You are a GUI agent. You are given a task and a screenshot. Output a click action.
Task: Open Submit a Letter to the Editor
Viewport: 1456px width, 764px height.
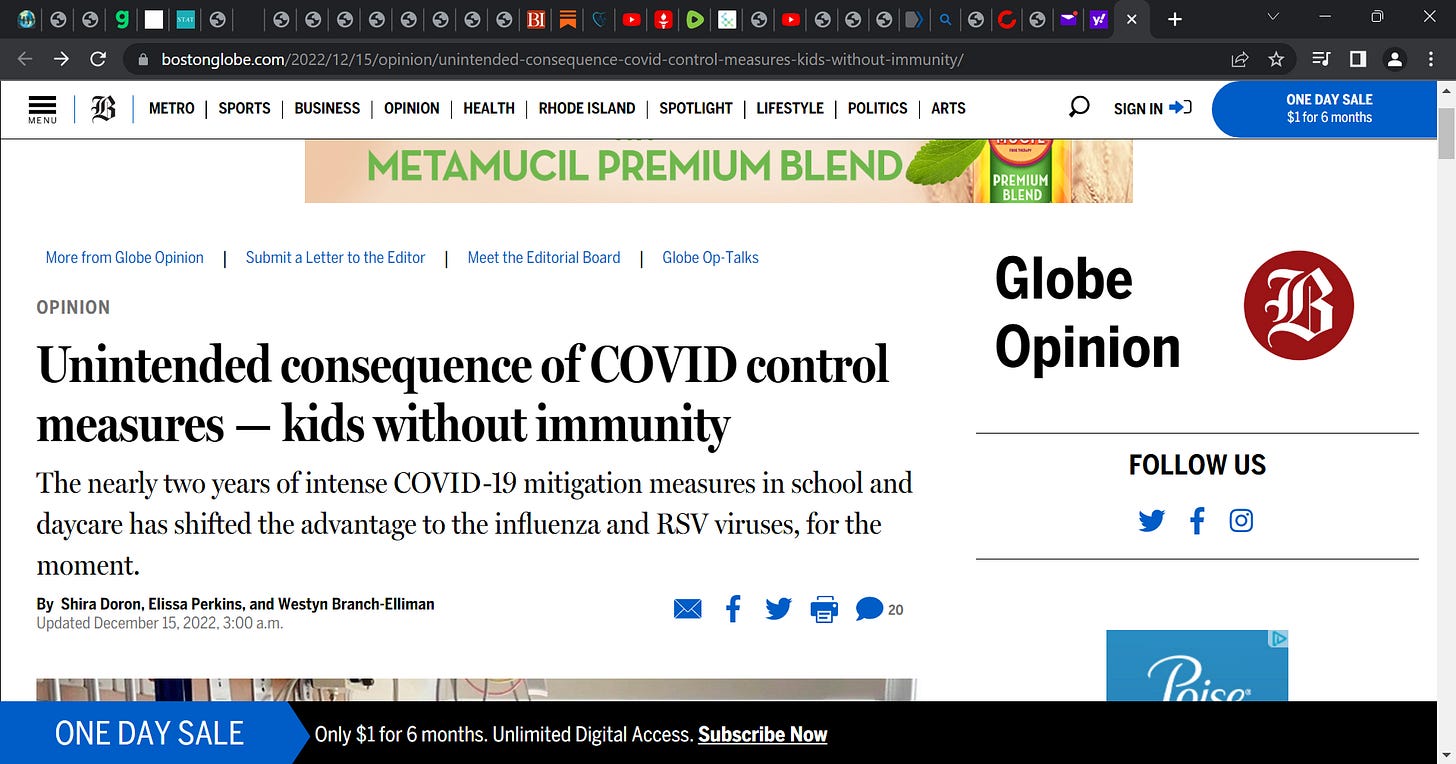click(x=336, y=258)
